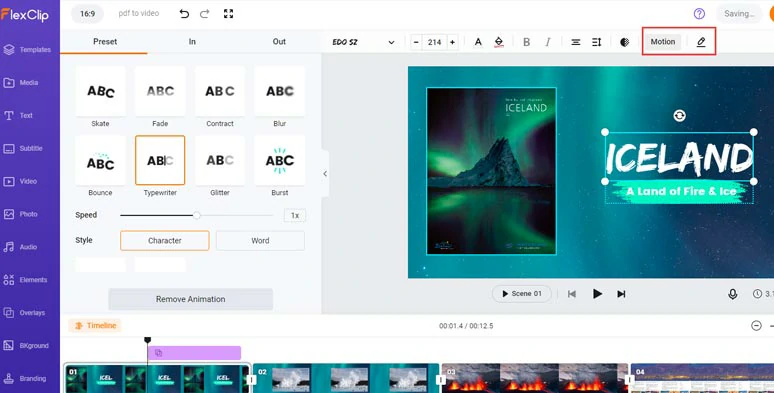Switch to the Out animation tab

(x=279, y=41)
